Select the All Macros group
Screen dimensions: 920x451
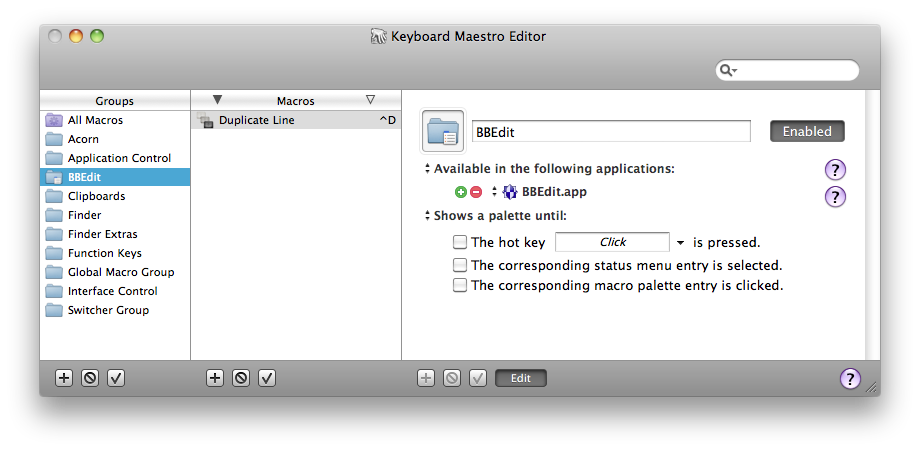click(x=115, y=120)
